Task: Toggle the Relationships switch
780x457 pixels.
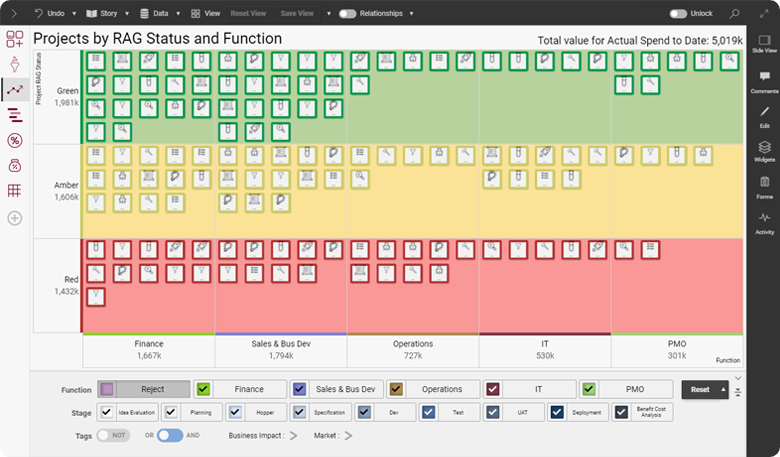Action: [x=348, y=14]
